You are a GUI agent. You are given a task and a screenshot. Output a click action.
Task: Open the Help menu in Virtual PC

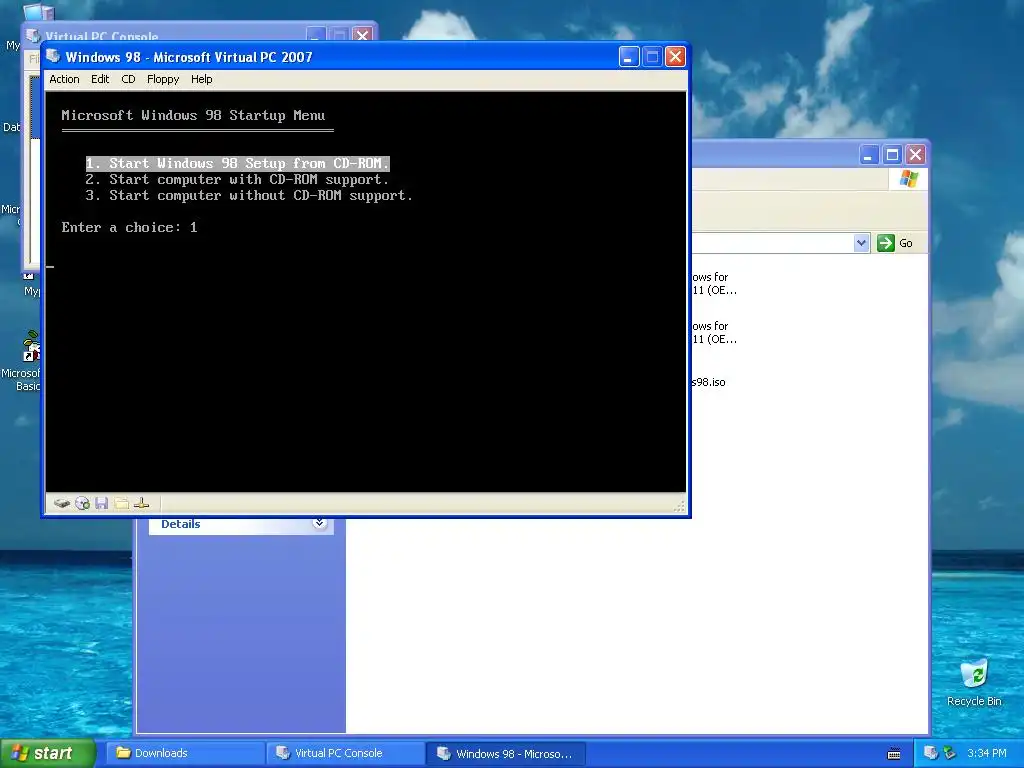201,79
